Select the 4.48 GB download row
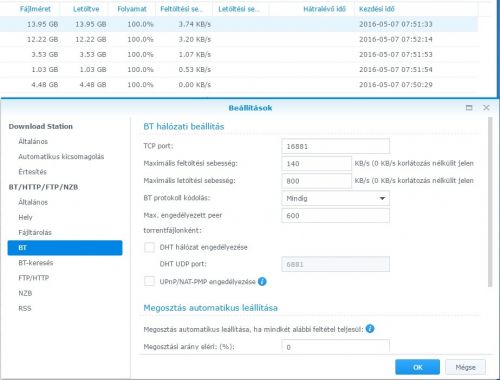Viewport: 500px width, 380px height. [x=239, y=85]
